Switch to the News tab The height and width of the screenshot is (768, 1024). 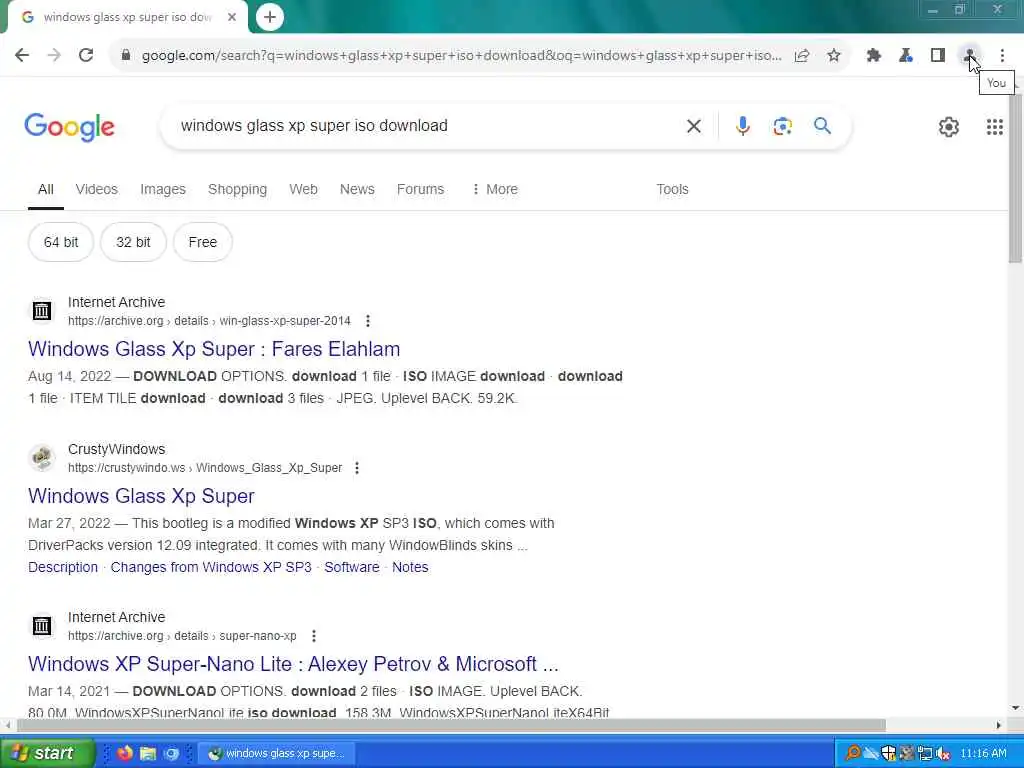coord(357,189)
